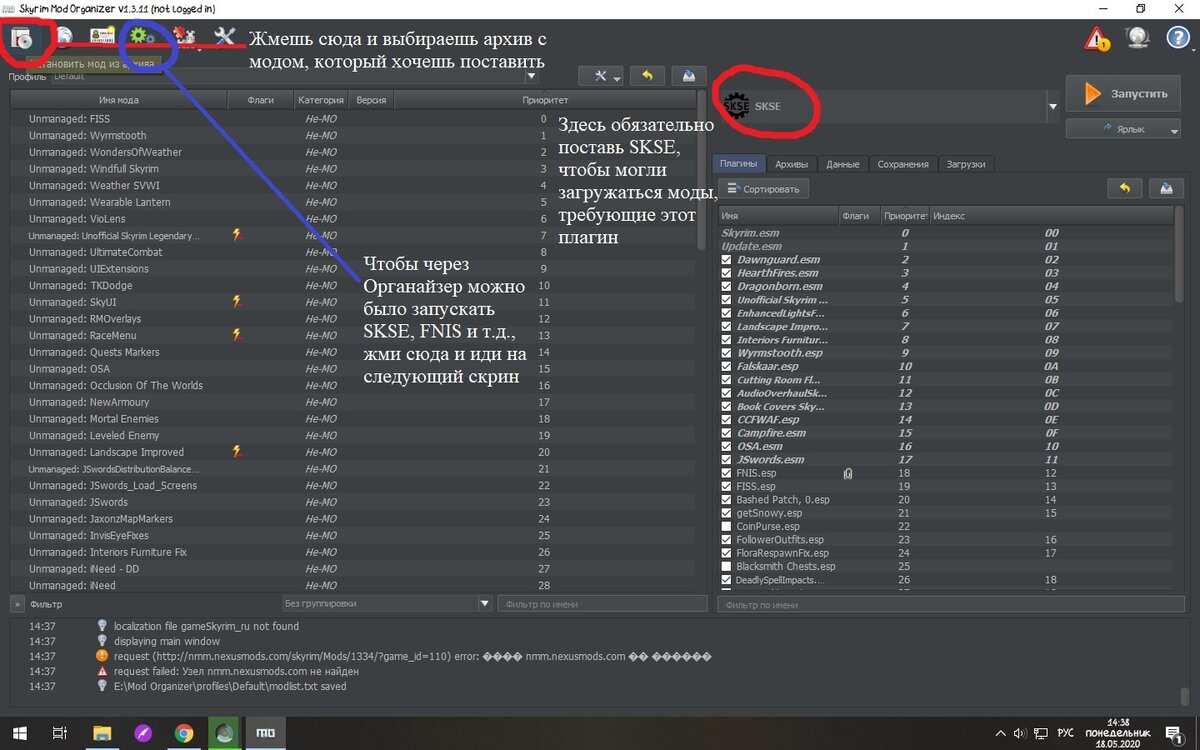Uncheck the FNIS.esp plugin checkbox
The height and width of the screenshot is (750, 1200).
[x=727, y=473]
